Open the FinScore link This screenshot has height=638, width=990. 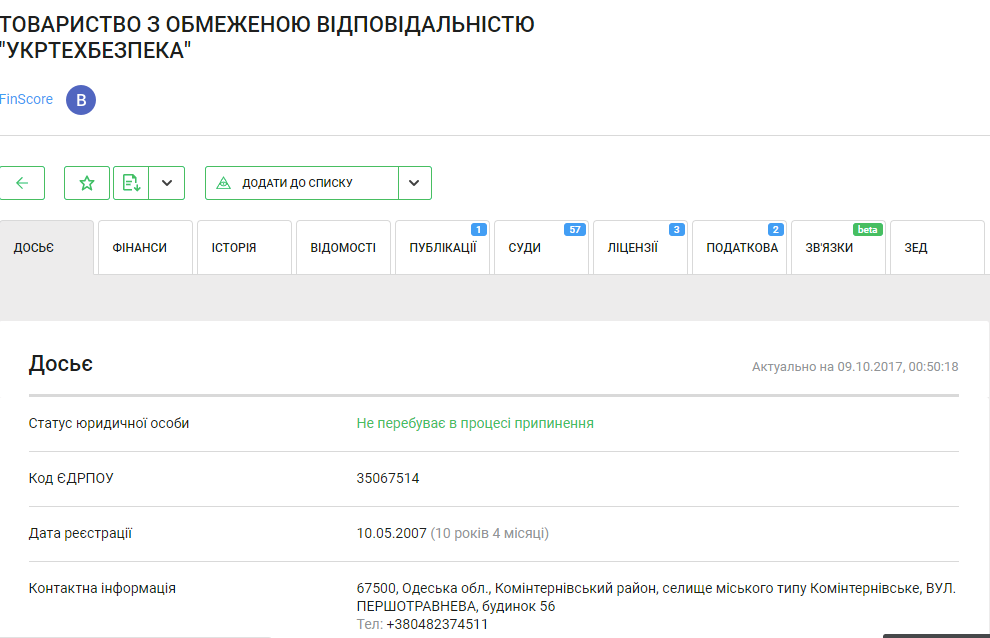27,100
